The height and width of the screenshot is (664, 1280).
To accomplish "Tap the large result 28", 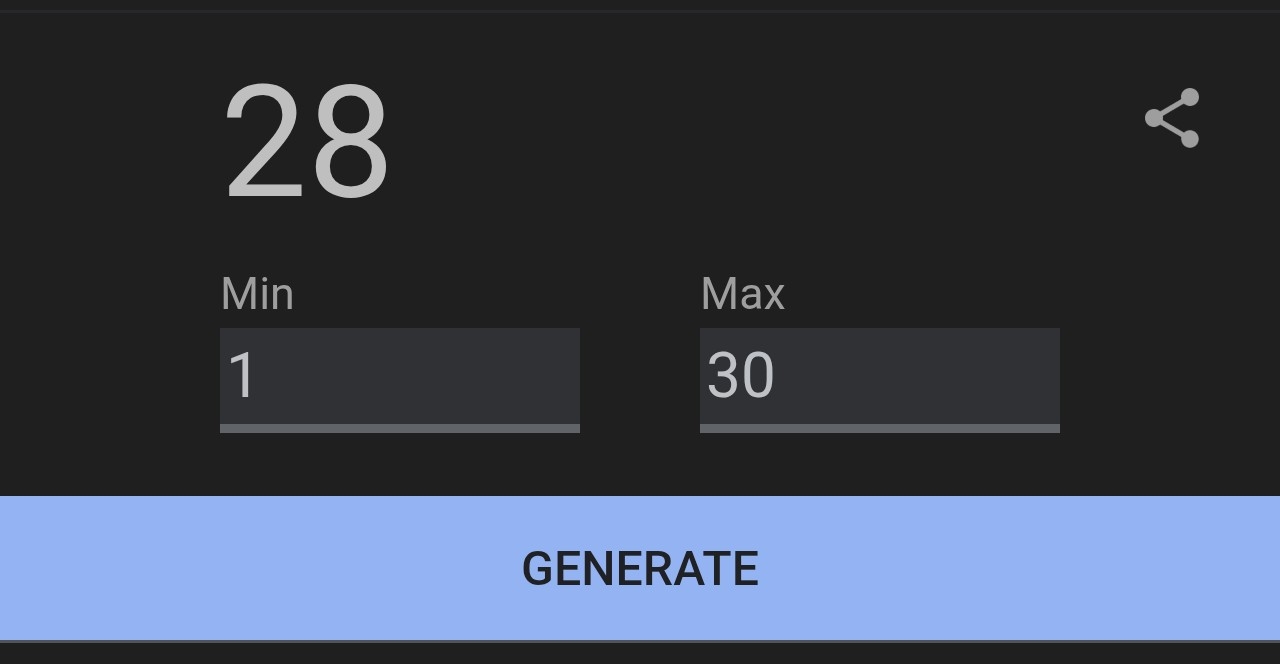I will pos(306,141).
